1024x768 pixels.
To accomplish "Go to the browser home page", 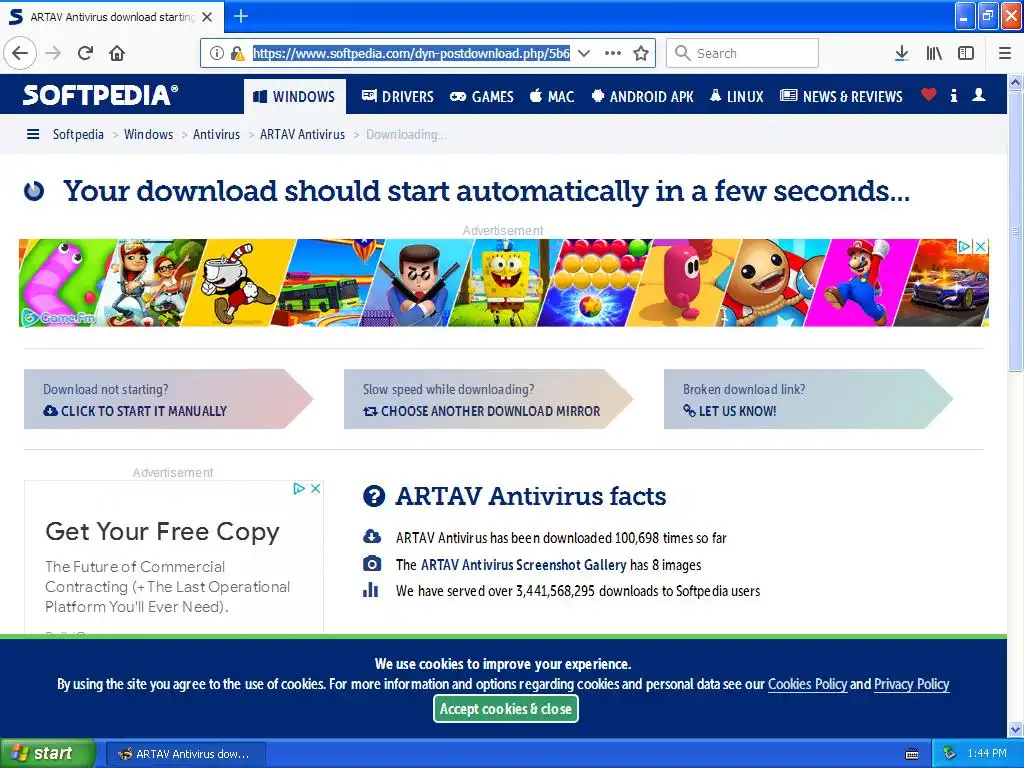I will (117, 53).
